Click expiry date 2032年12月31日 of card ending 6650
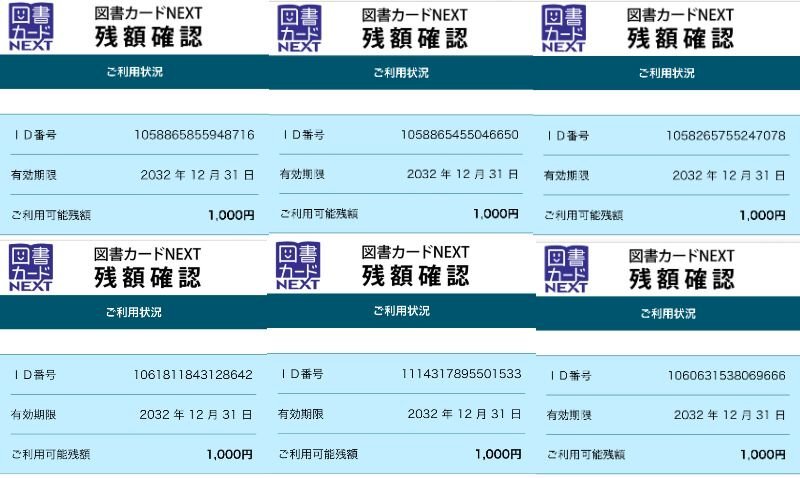 point(463,174)
